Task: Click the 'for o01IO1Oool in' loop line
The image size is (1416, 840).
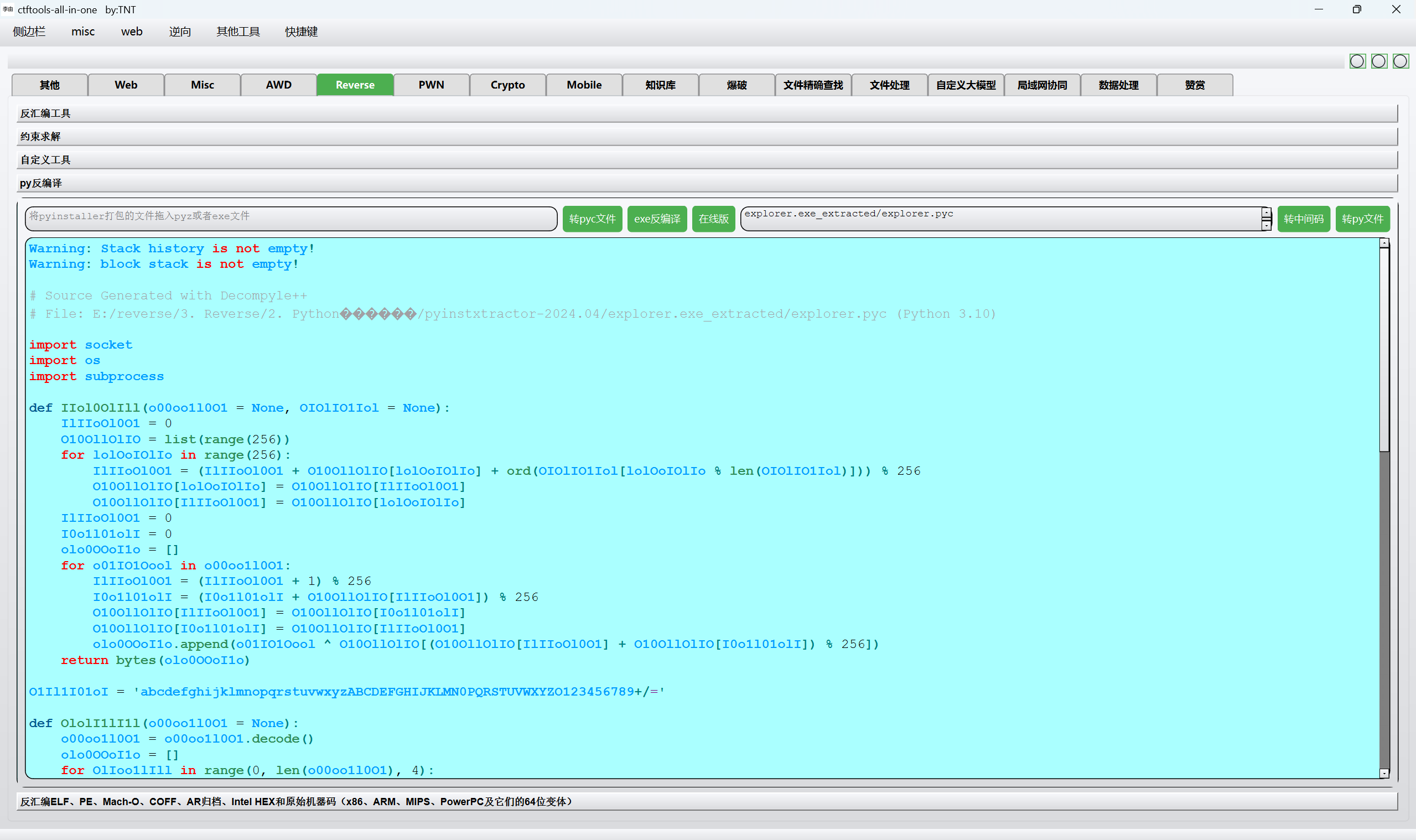Action: (x=175, y=566)
